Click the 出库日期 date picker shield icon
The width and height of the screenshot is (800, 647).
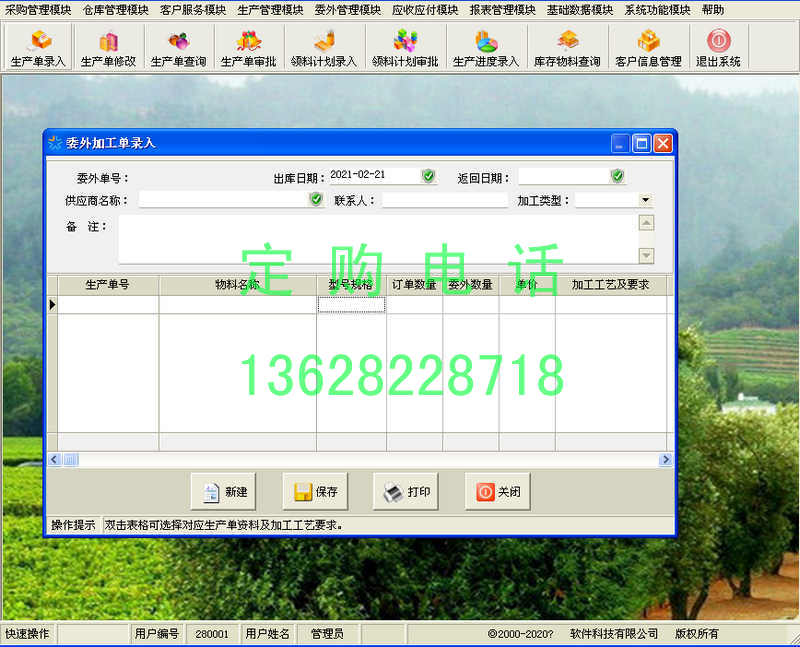pyautogui.click(x=429, y=176)
